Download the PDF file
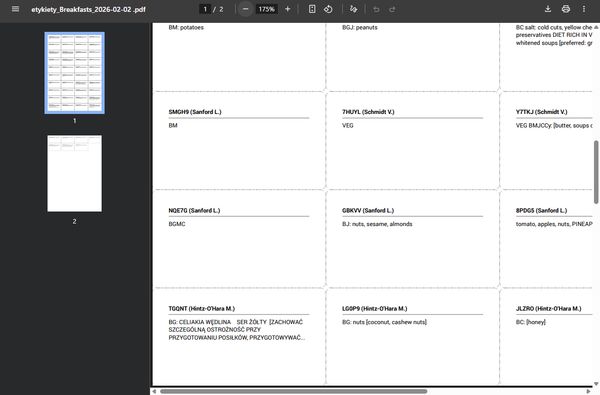The width and height of the screenshot is (600, 395). 548,9
